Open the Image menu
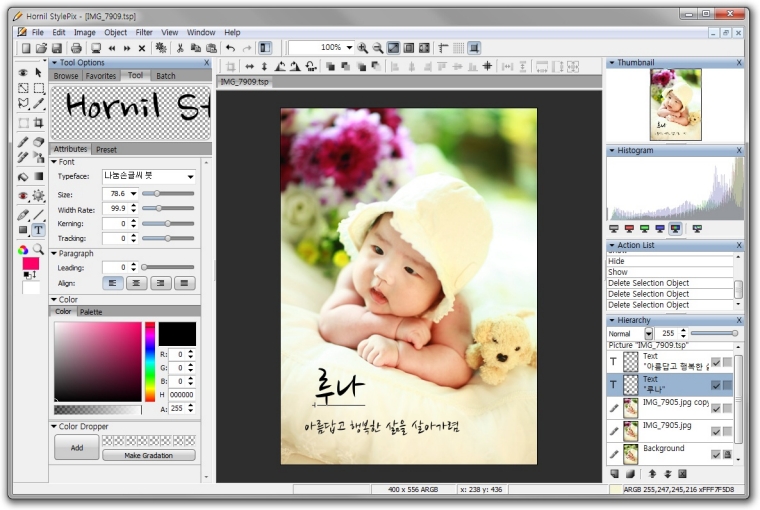This screenshot has width=760, height=510. 85,32
